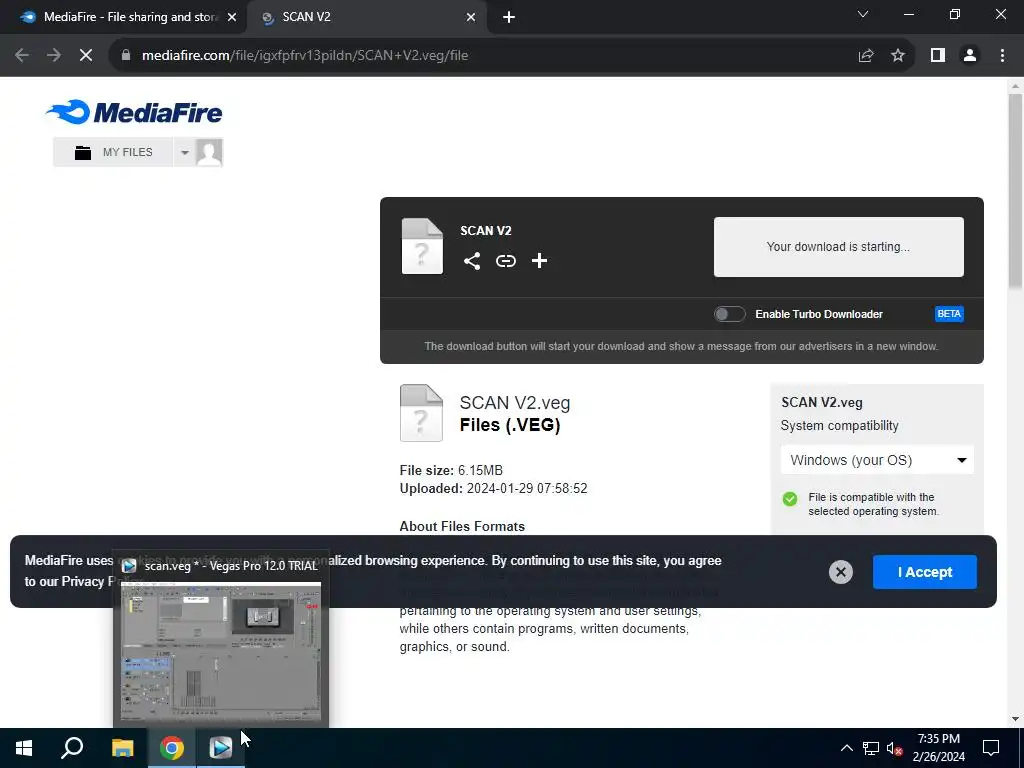Screen dimensions: 1024x768
Task: Click I Accept on cookie banner
Action: (x=925, y=572)
